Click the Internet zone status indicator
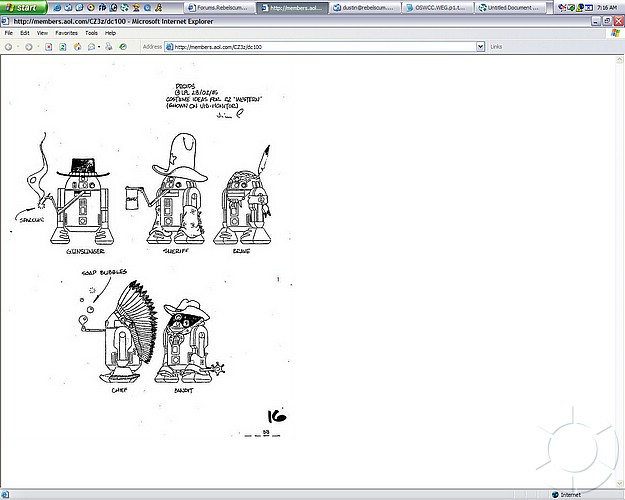Viewport: 625px width, 500px height. [567, 495]
